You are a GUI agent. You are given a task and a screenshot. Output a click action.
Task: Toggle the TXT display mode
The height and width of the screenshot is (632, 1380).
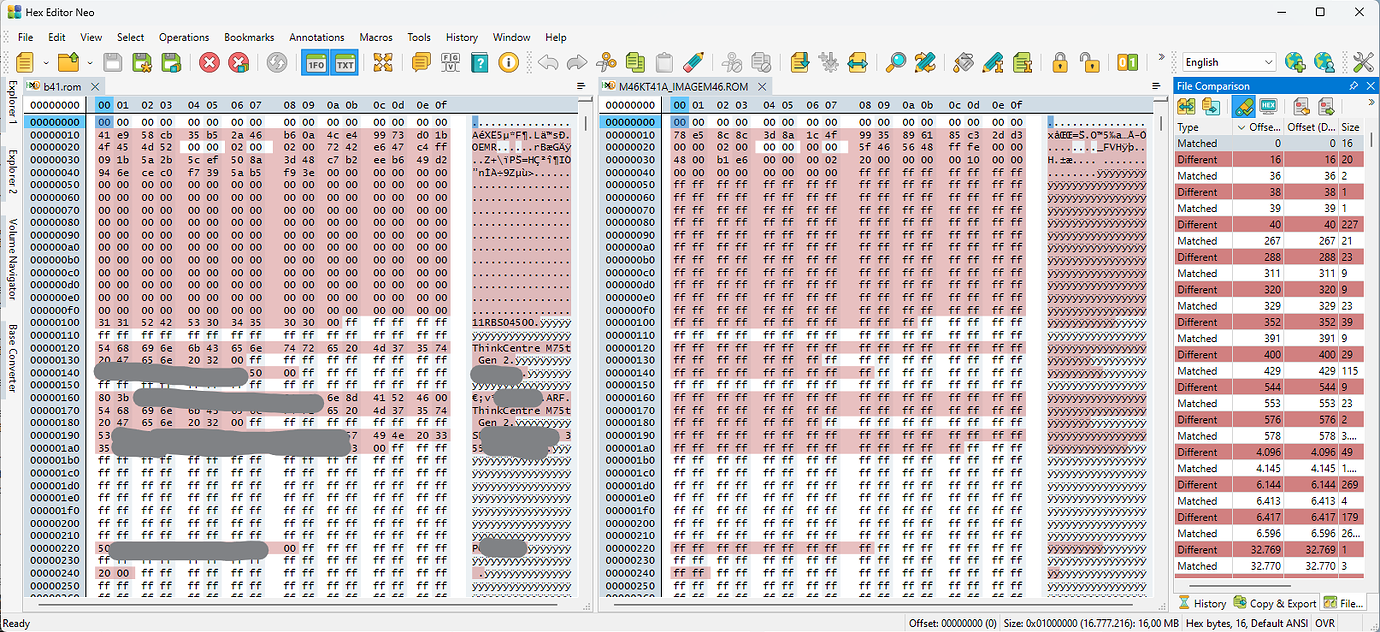point(344,62)
